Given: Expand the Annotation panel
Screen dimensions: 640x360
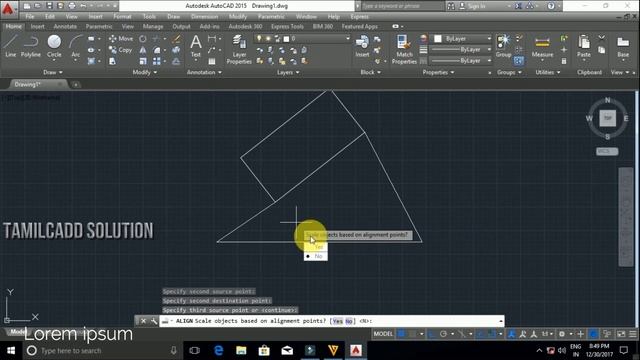Looking at the screenshot, I should (x=204, y=72).
